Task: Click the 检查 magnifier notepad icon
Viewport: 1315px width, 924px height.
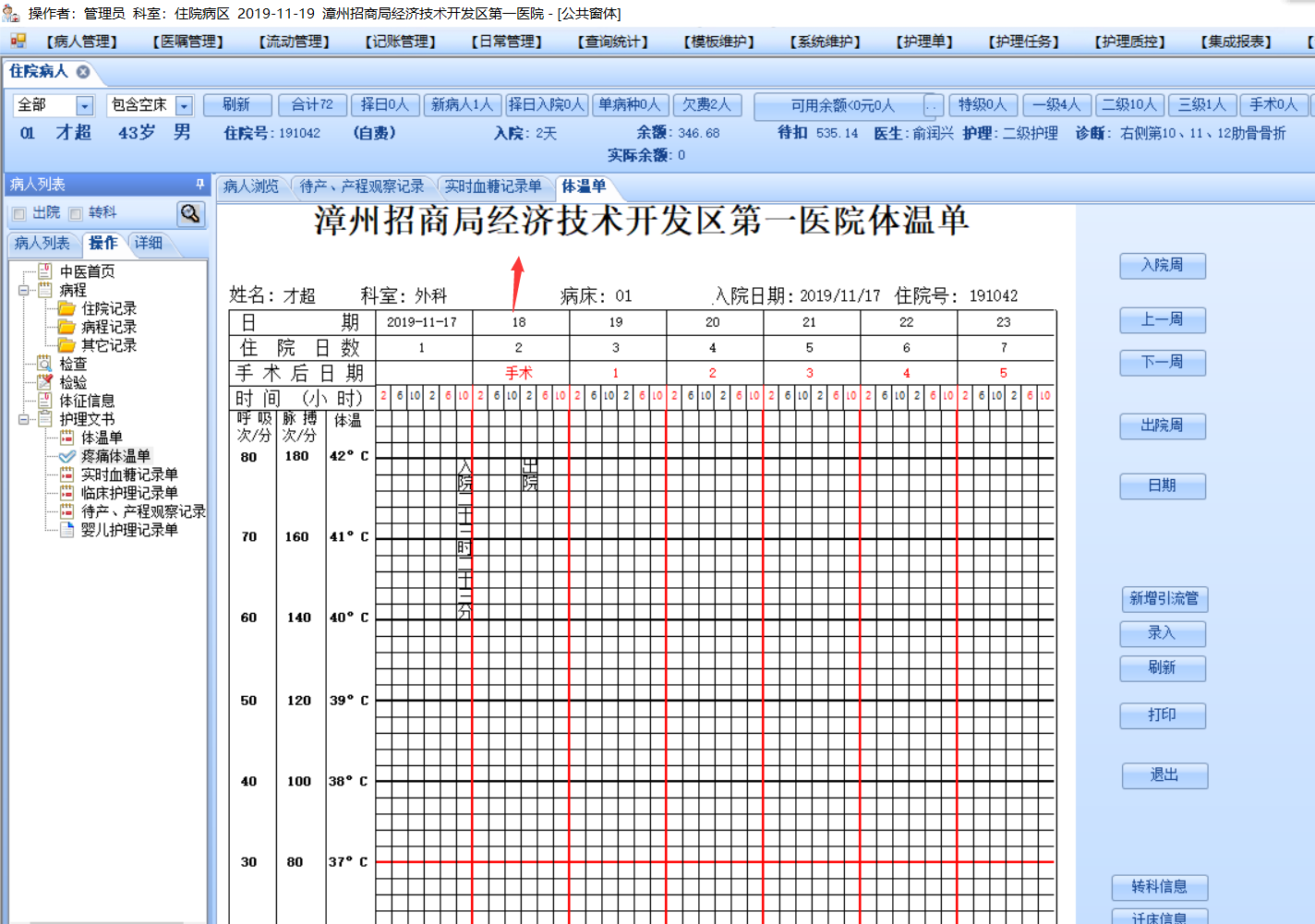Action: 44,364
